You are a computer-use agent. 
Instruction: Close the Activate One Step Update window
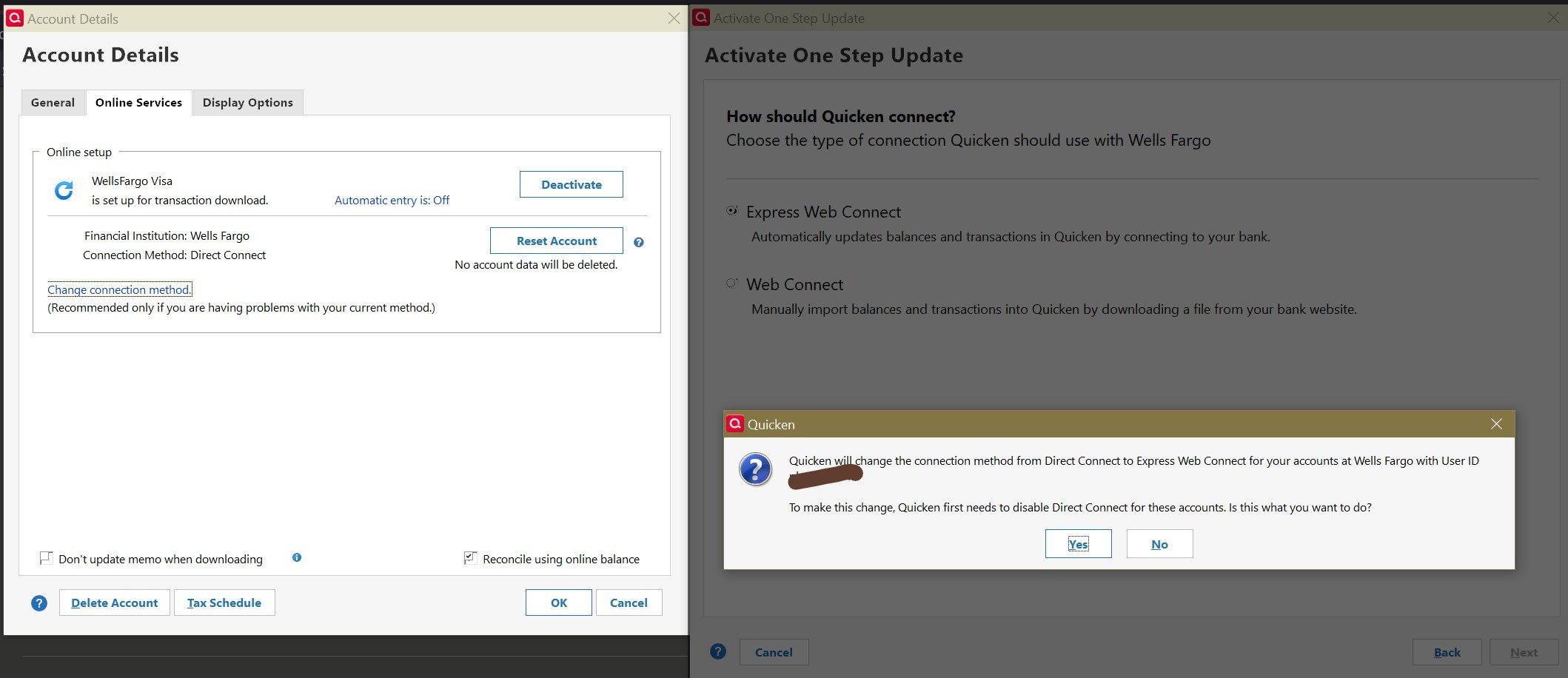pos(1553,18)
